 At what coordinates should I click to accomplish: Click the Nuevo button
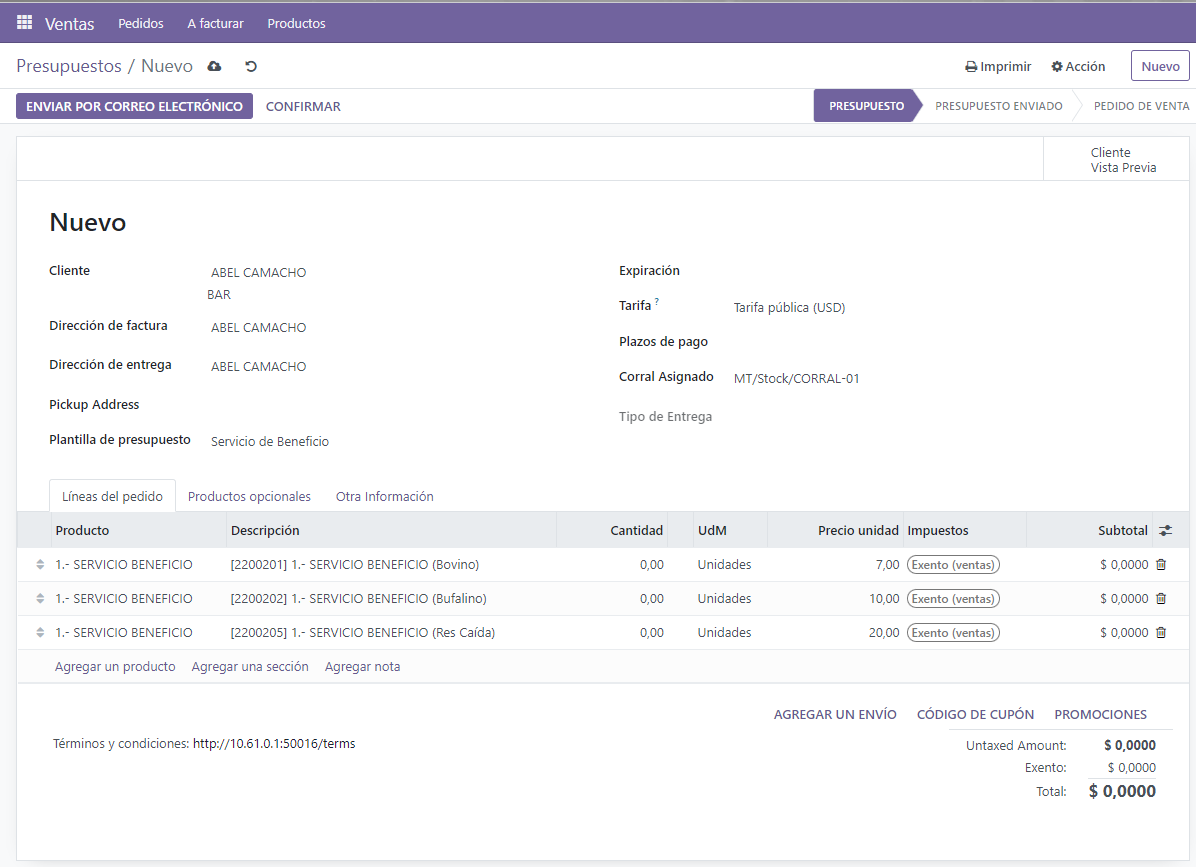point(1160,66)
